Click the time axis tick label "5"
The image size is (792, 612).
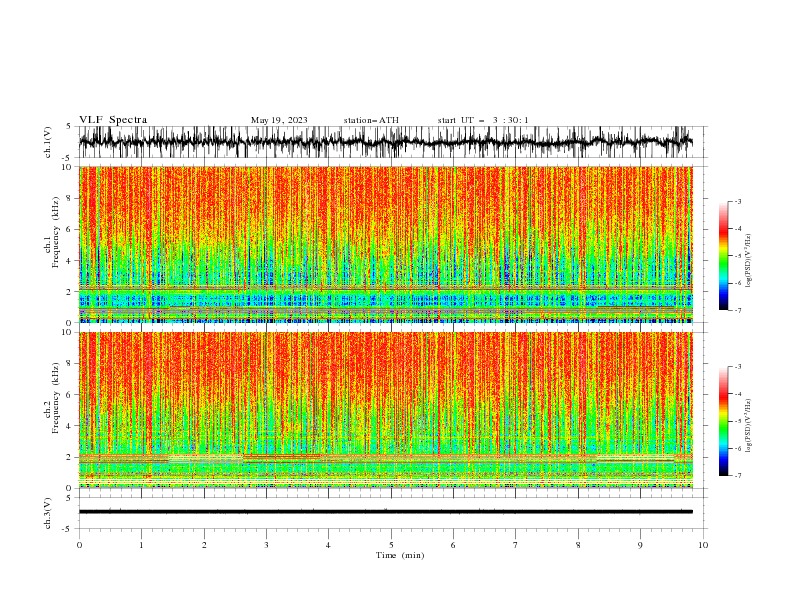391,545
